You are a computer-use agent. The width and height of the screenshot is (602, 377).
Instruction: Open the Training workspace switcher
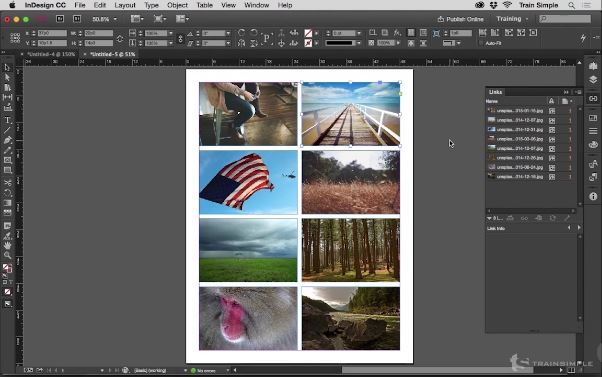click(x=513, y=19)
